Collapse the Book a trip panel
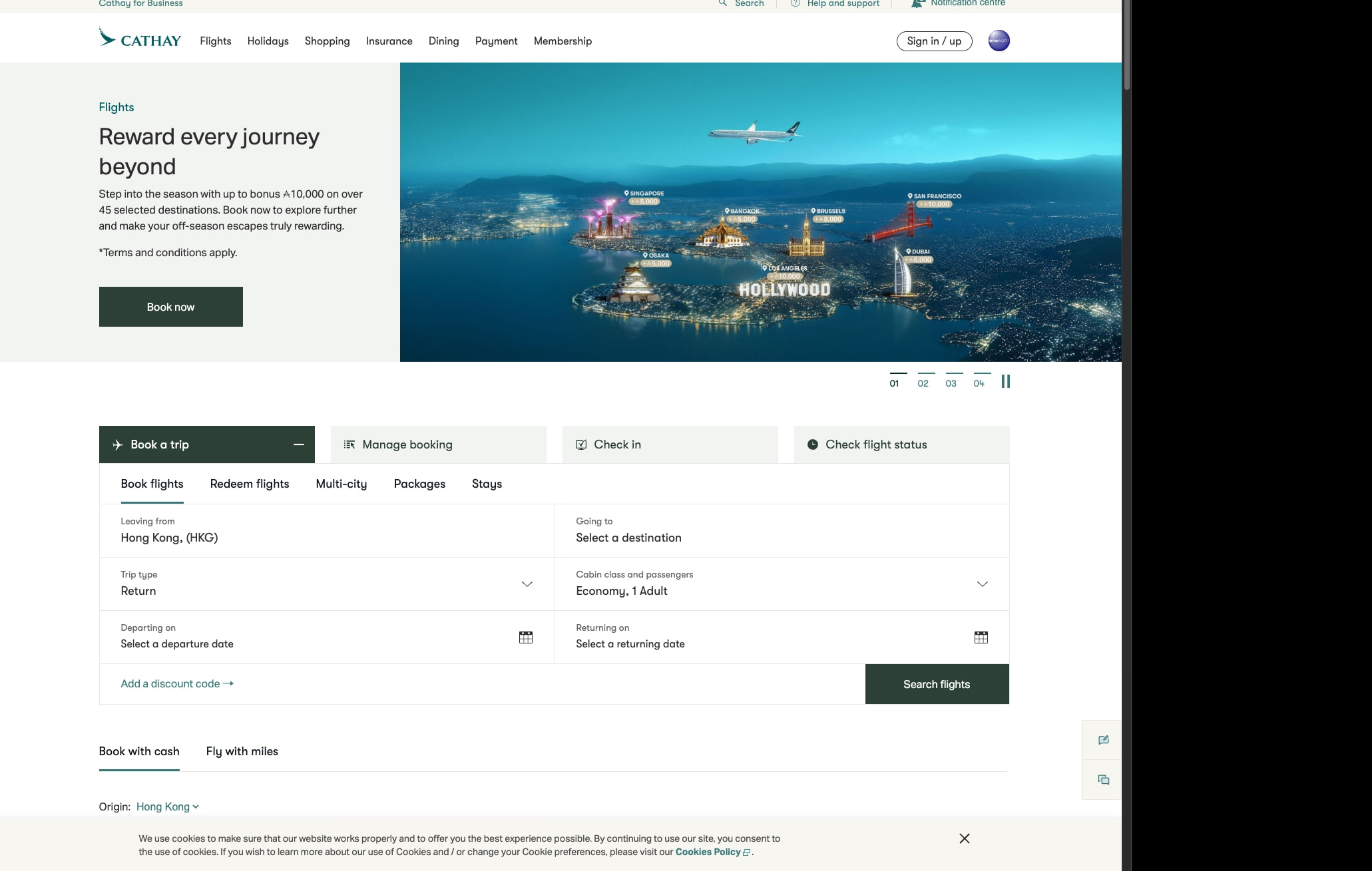Screen dimensions: 1372x871 pyautogui.click(x=299, y=444)
